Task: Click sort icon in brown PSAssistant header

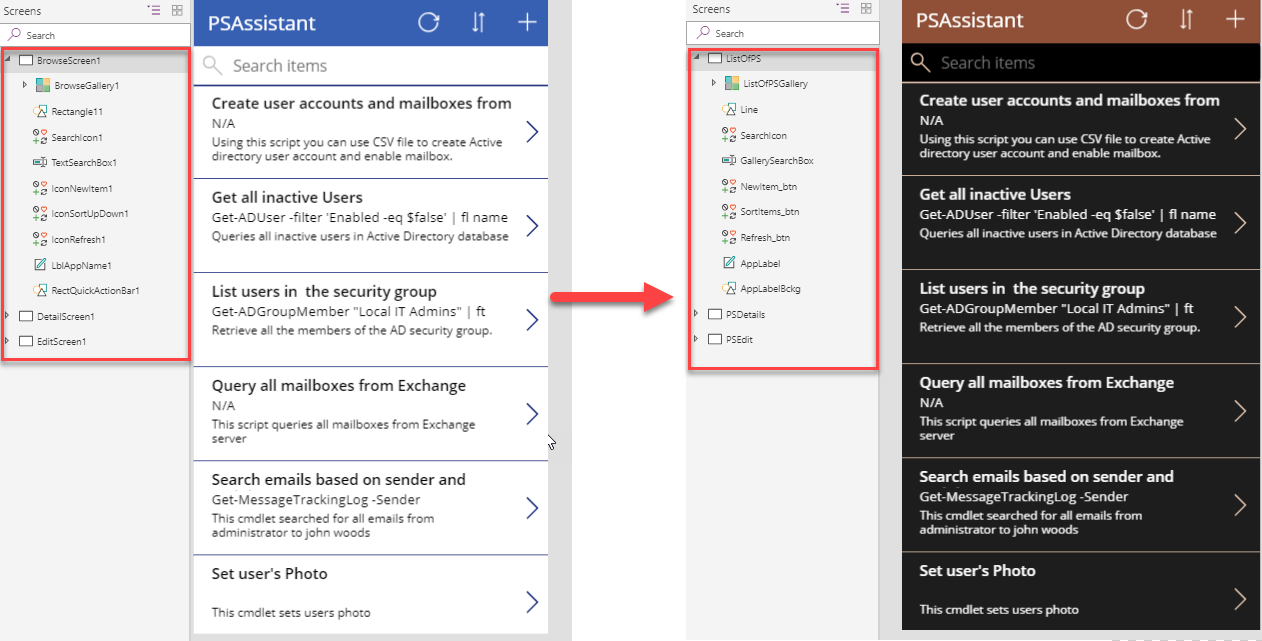Action: click(1186, 19)
